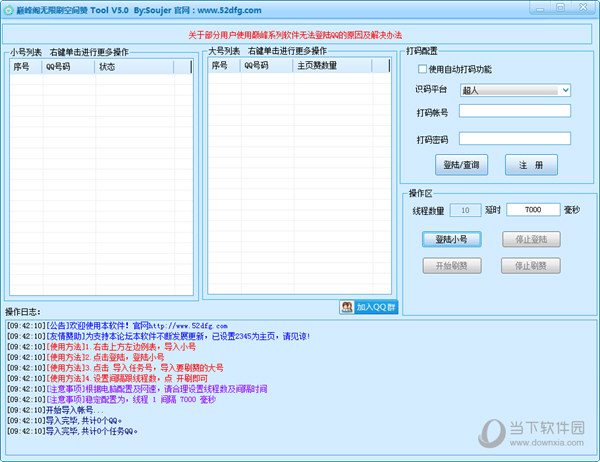Image resolution: width=600 pixels, height=462 pixels.
Task: Click the 开始刷赞 button
Action: click(452, 266)
